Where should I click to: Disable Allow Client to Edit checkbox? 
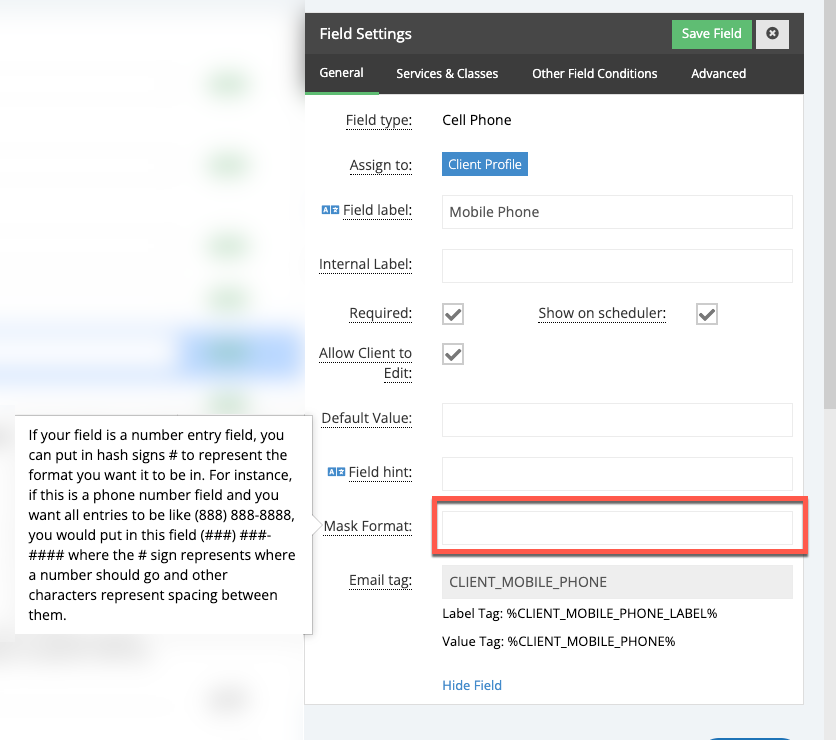[x=453, y=354]
